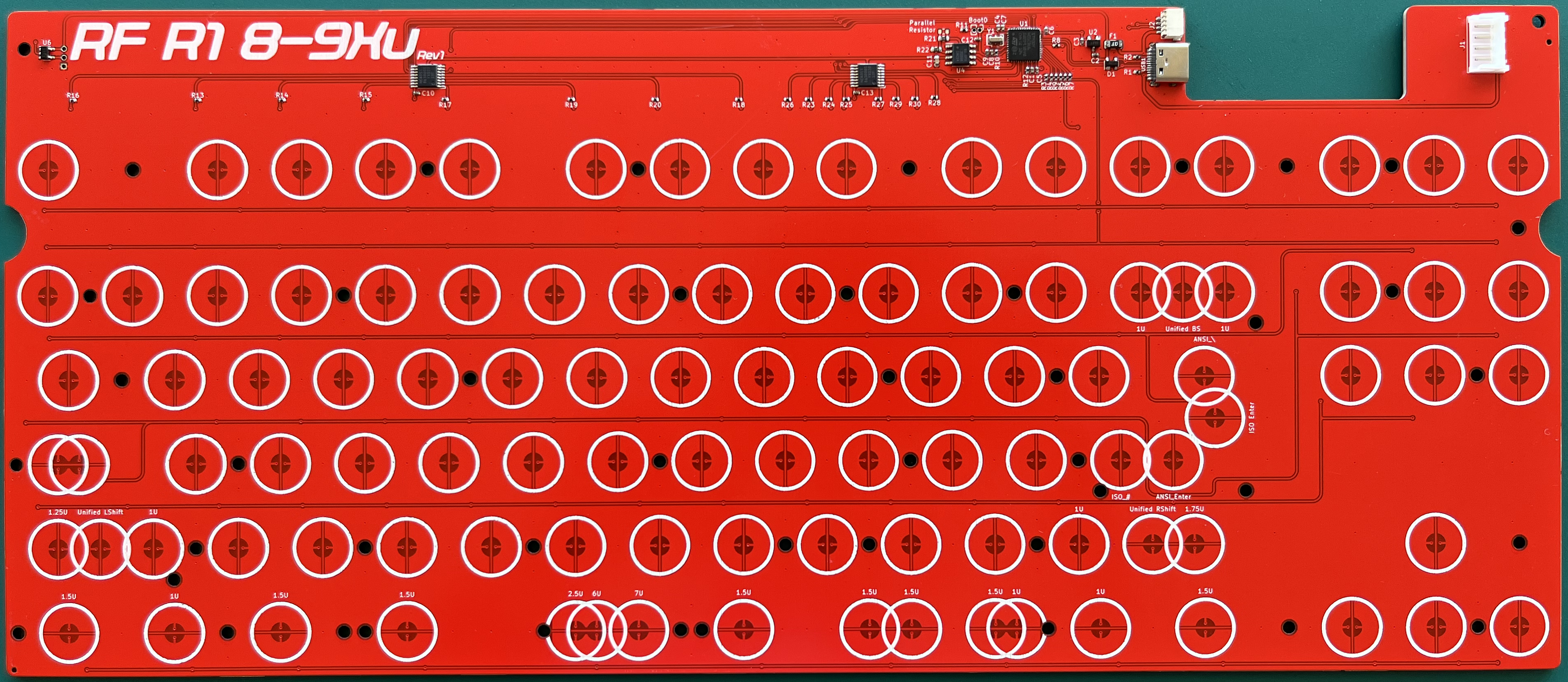Select the "ISO_#" key label
Screen dimensions: 1568x682
[x=1121, y=497]
